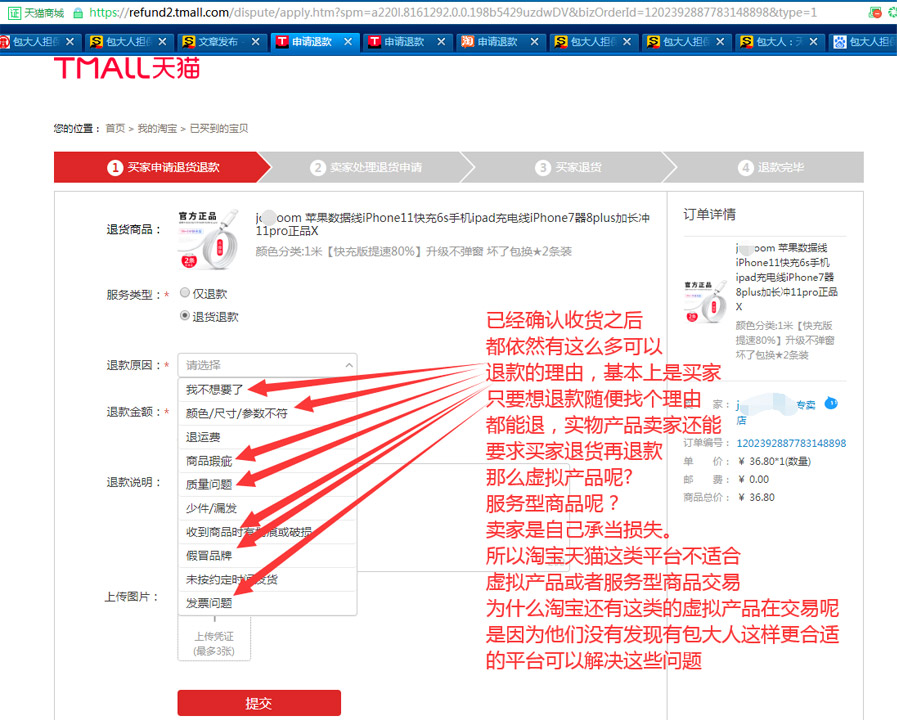This screenshot has width=900, height=720.
Task: Click the blue Wangwang chat icon beside seller
Action: [831, 404]
